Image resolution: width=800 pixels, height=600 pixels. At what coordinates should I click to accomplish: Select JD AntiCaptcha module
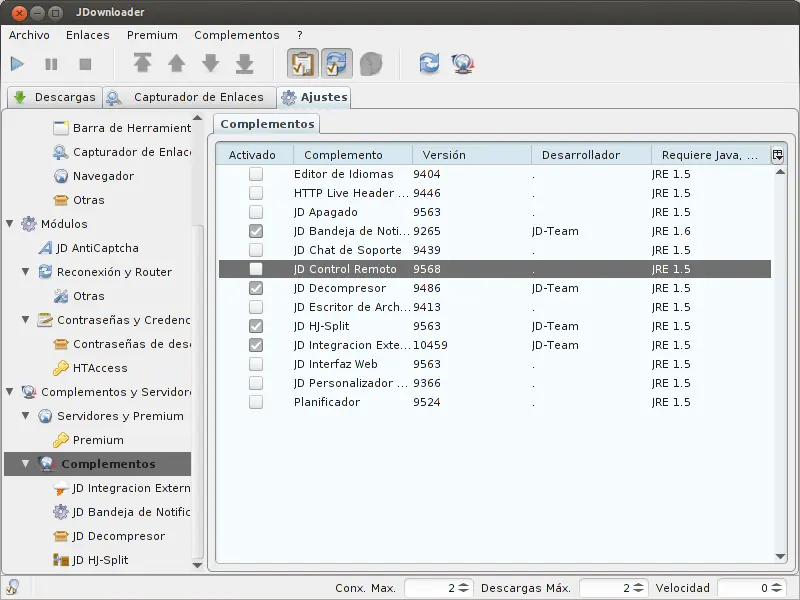(x=89, y=248)
